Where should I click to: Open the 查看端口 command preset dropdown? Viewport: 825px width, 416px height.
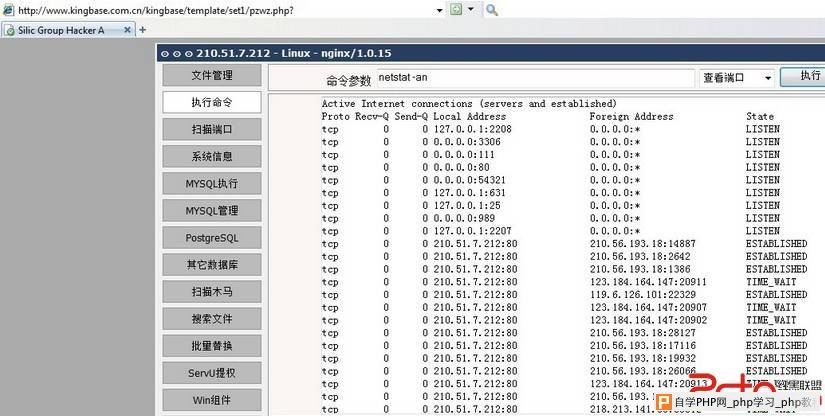pyautogui.click(x=737, y=78)
